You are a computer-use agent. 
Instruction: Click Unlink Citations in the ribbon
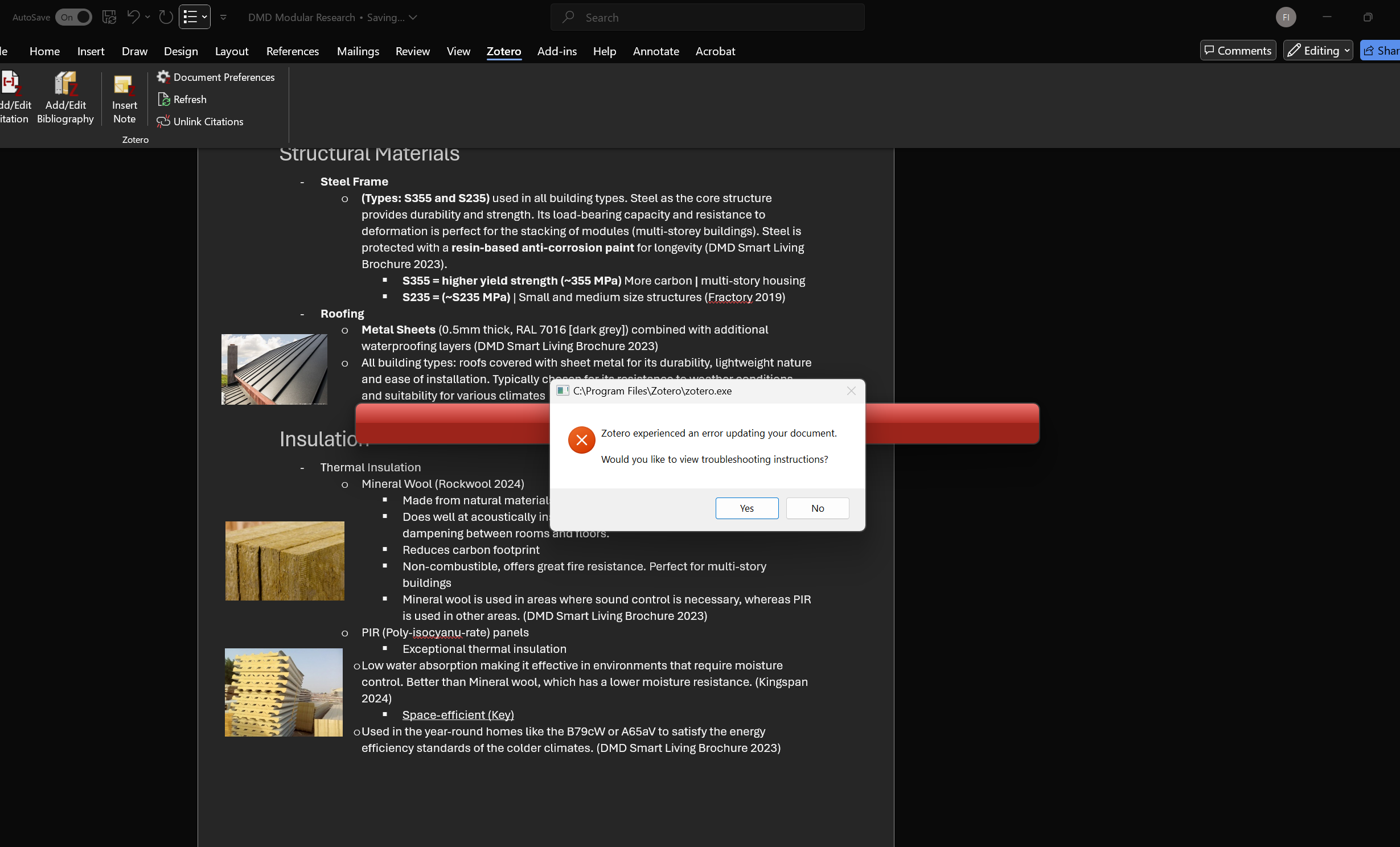point(200,121)
